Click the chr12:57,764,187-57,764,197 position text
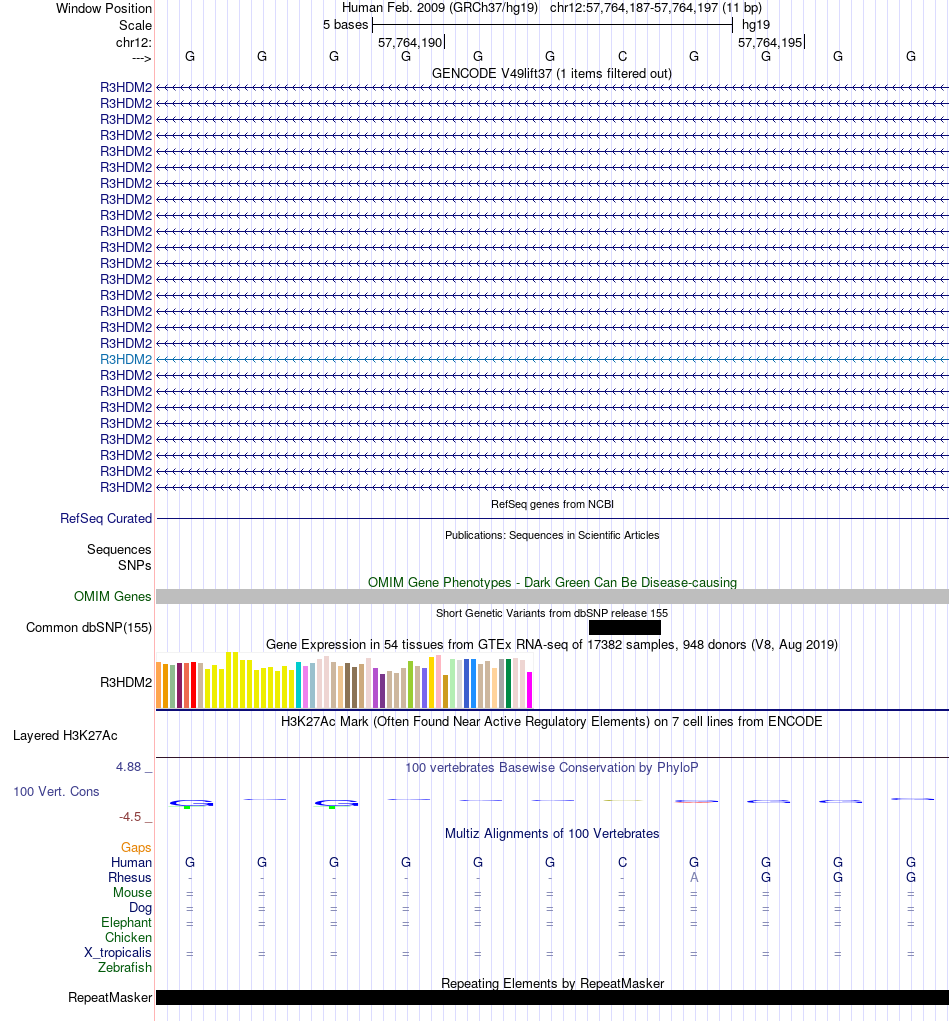Screen dimensions: 950x1021 634,8
